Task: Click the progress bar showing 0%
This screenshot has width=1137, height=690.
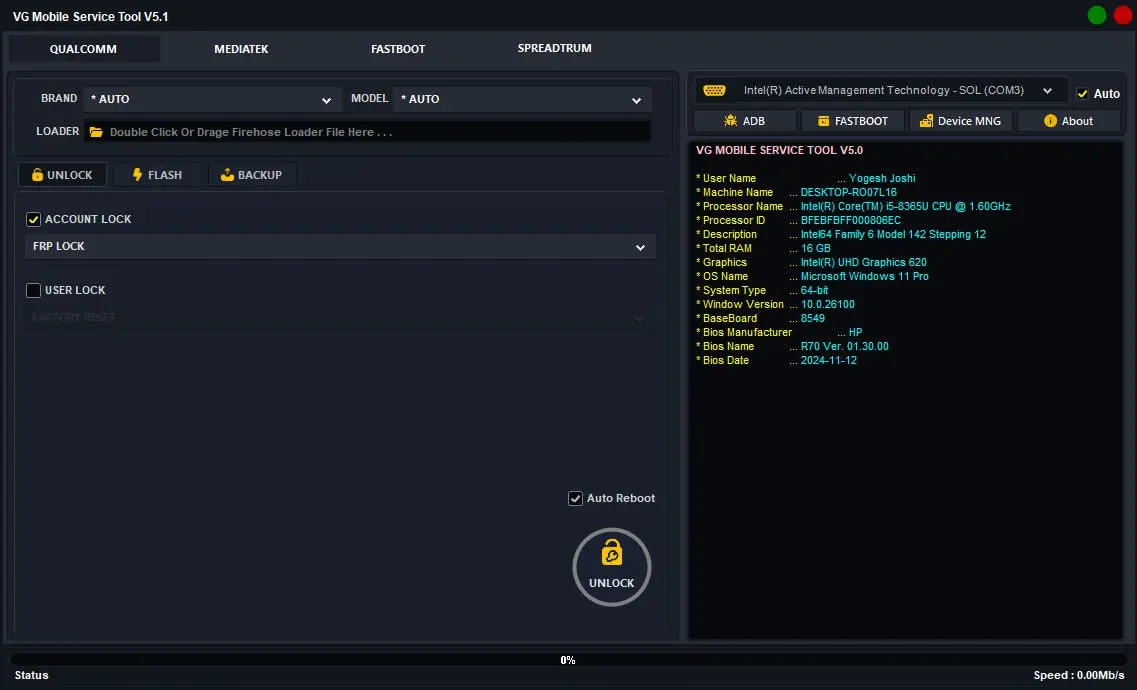Action: (568, 660)
